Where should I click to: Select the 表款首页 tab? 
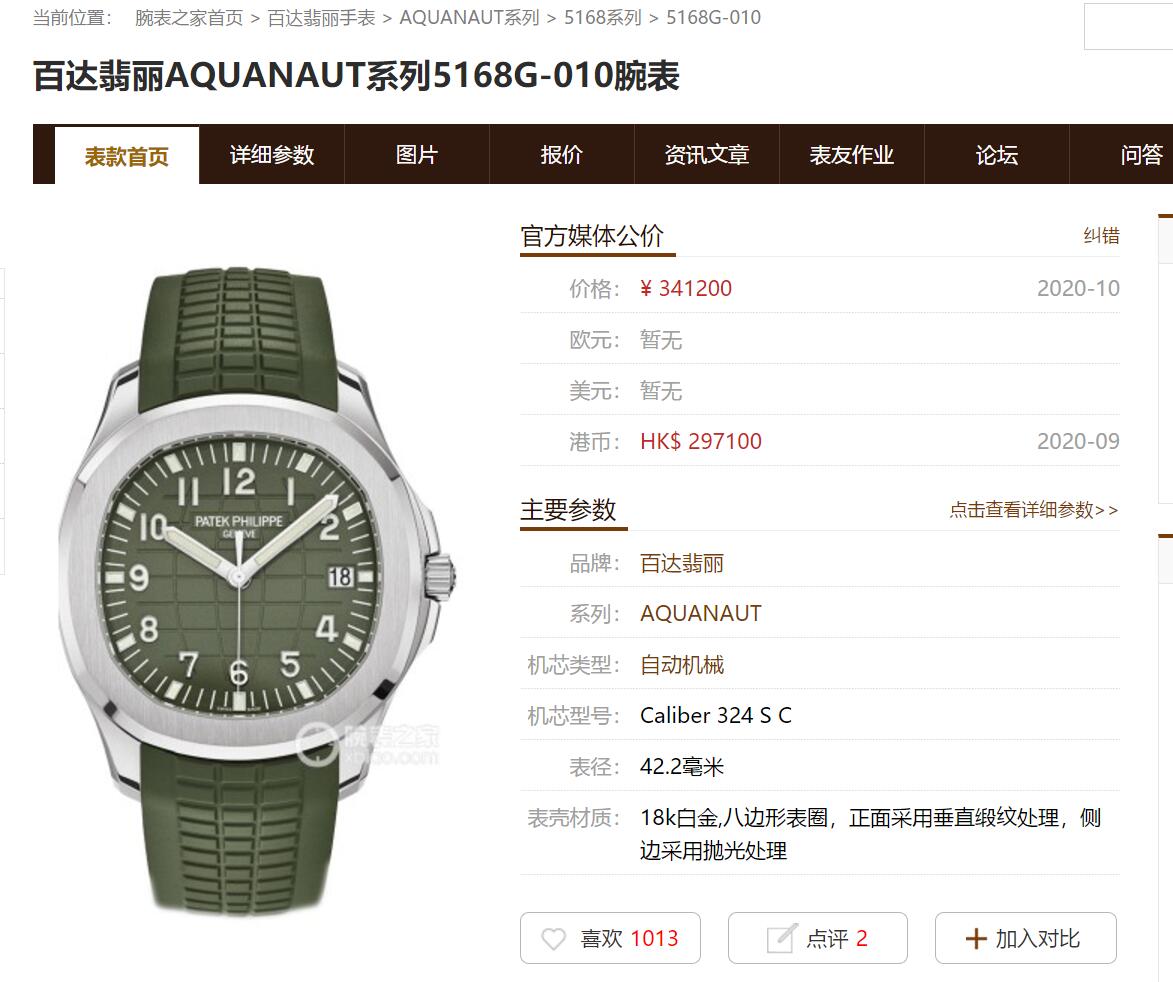click(x=126, y=156)
